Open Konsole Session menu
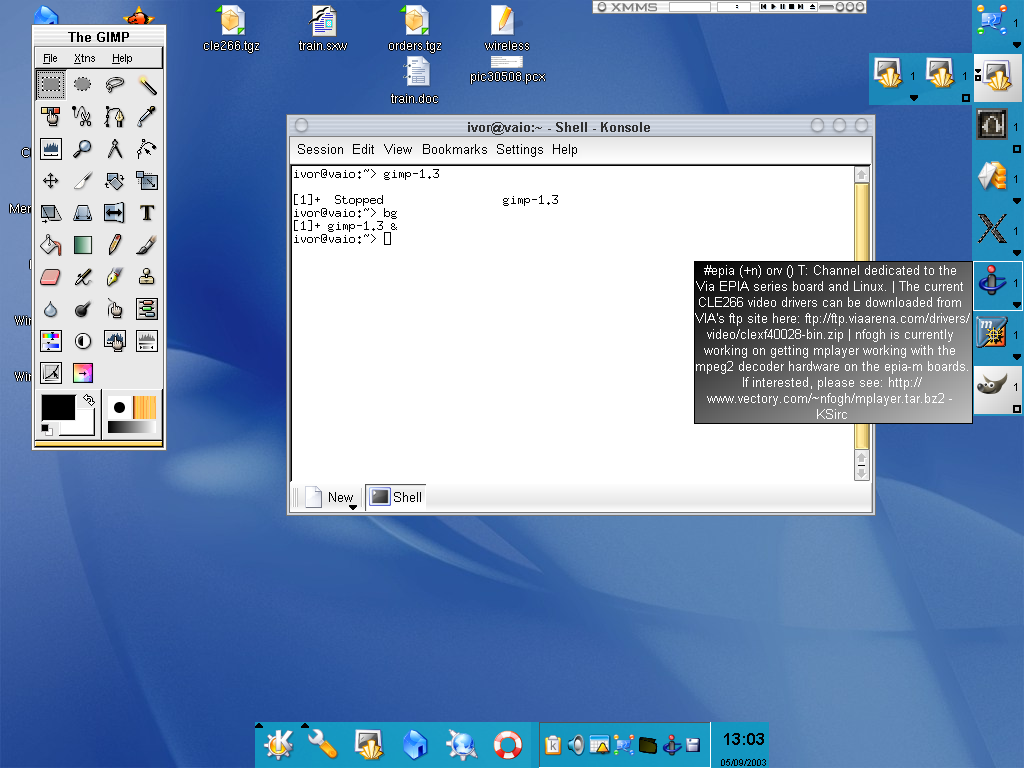Image resolution: width=1024 pixels, height=768 pixels. pos(320,150)
